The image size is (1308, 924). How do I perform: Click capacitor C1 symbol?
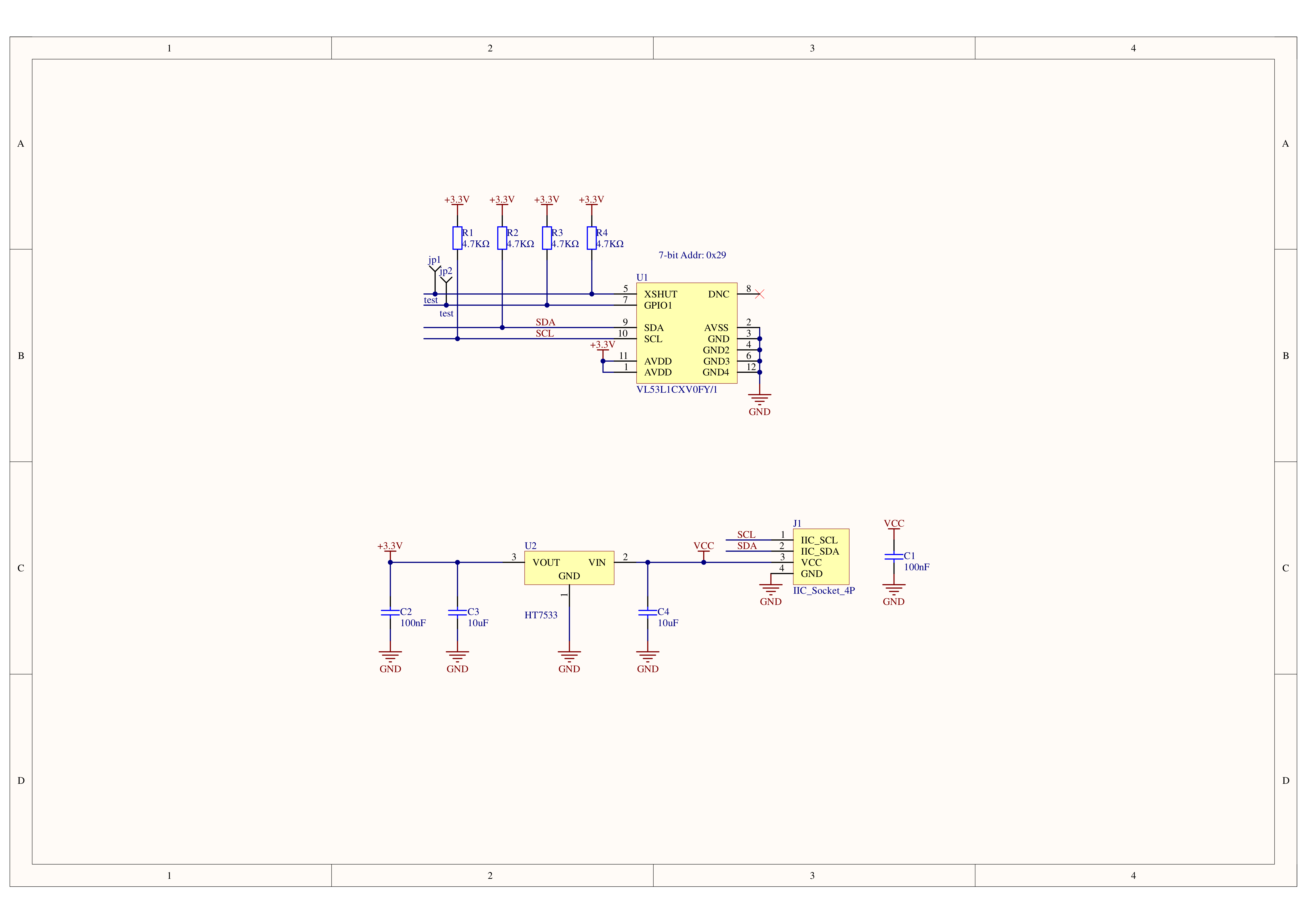(894, 557)
